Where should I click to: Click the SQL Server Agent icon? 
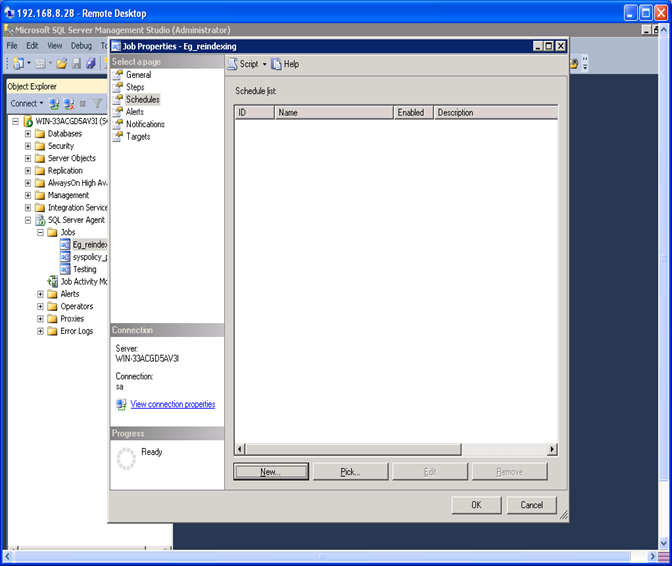click(x=40, y=220)
